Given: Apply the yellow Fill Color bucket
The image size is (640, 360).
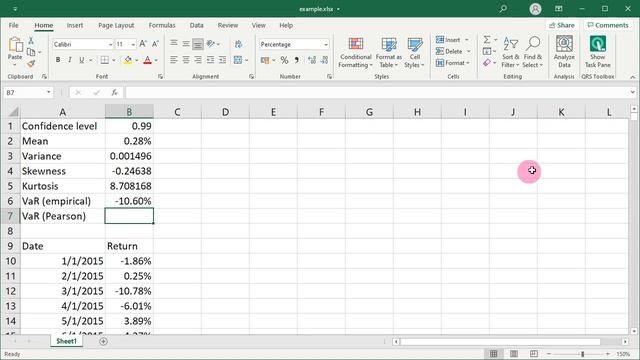Looking at the screenshot, I should coord(128,60).
